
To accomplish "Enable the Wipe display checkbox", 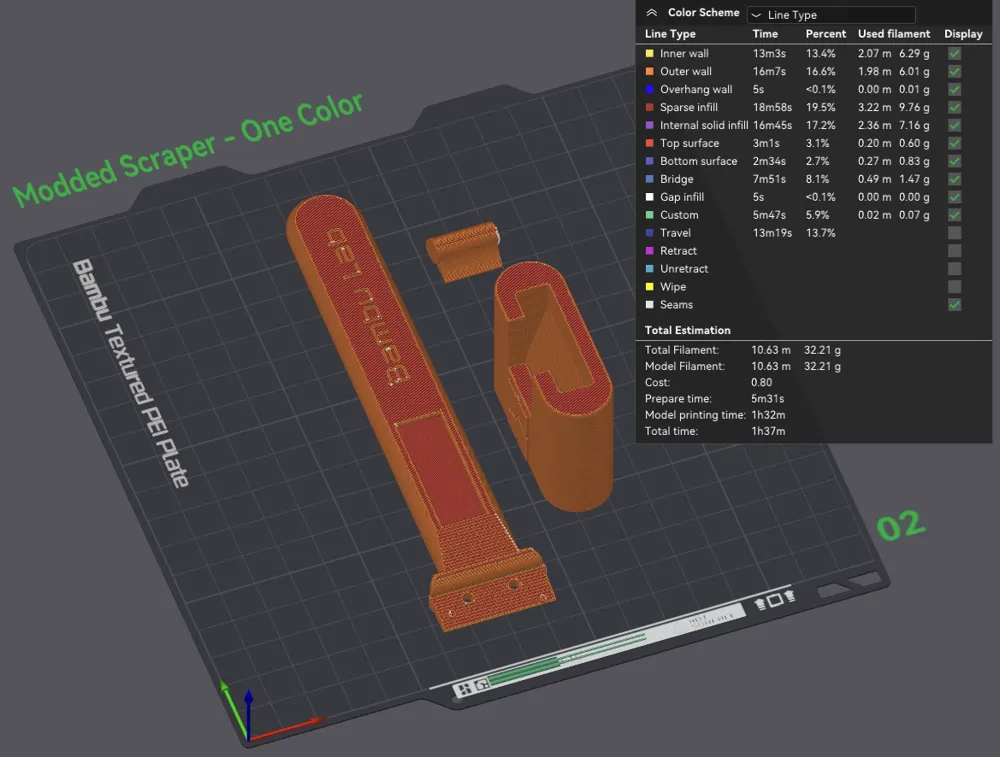I will [x=954, y=287].
